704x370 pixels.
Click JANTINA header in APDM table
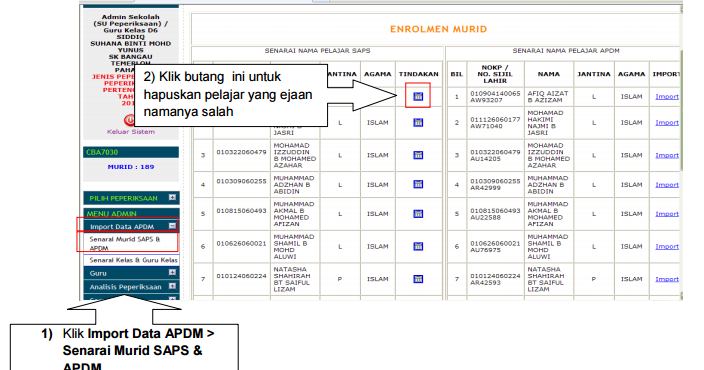(x=594, y=74)
